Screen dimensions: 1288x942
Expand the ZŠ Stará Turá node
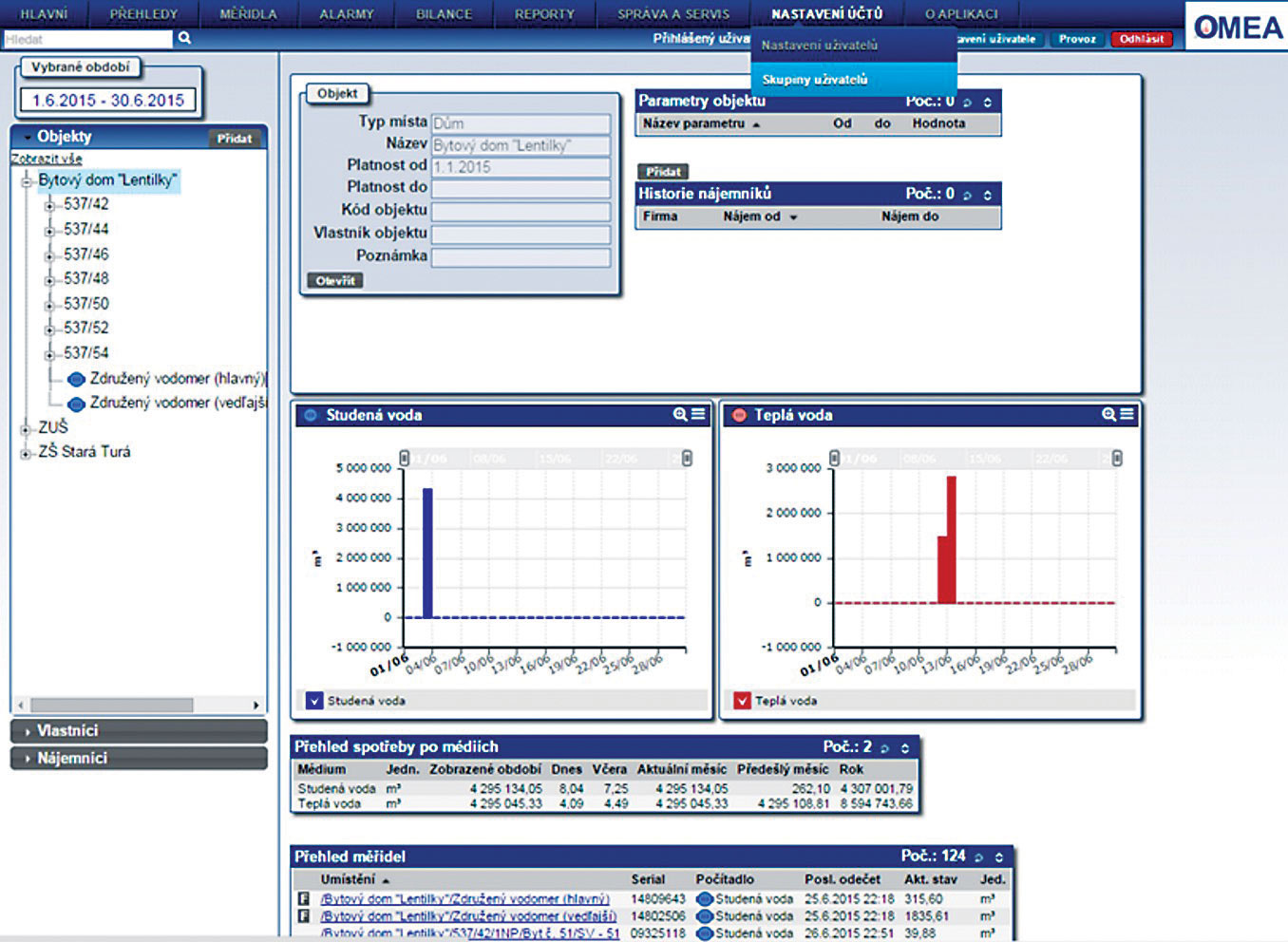(26, 453)
